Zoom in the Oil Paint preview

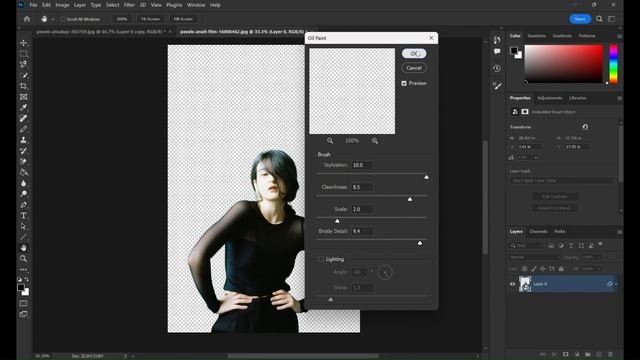coord(375,141)
